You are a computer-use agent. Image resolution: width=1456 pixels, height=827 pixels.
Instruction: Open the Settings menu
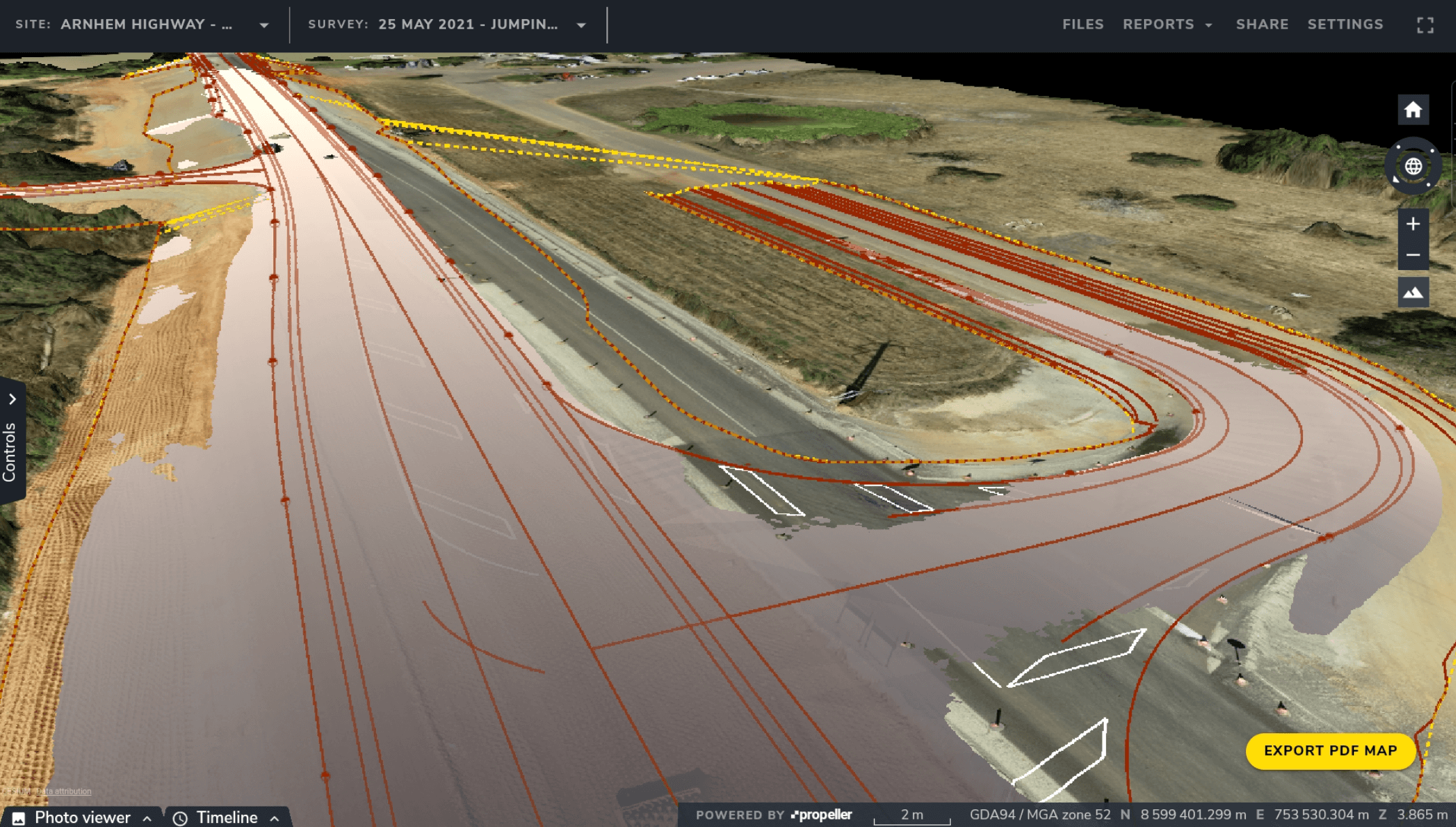click(1345, 24)
